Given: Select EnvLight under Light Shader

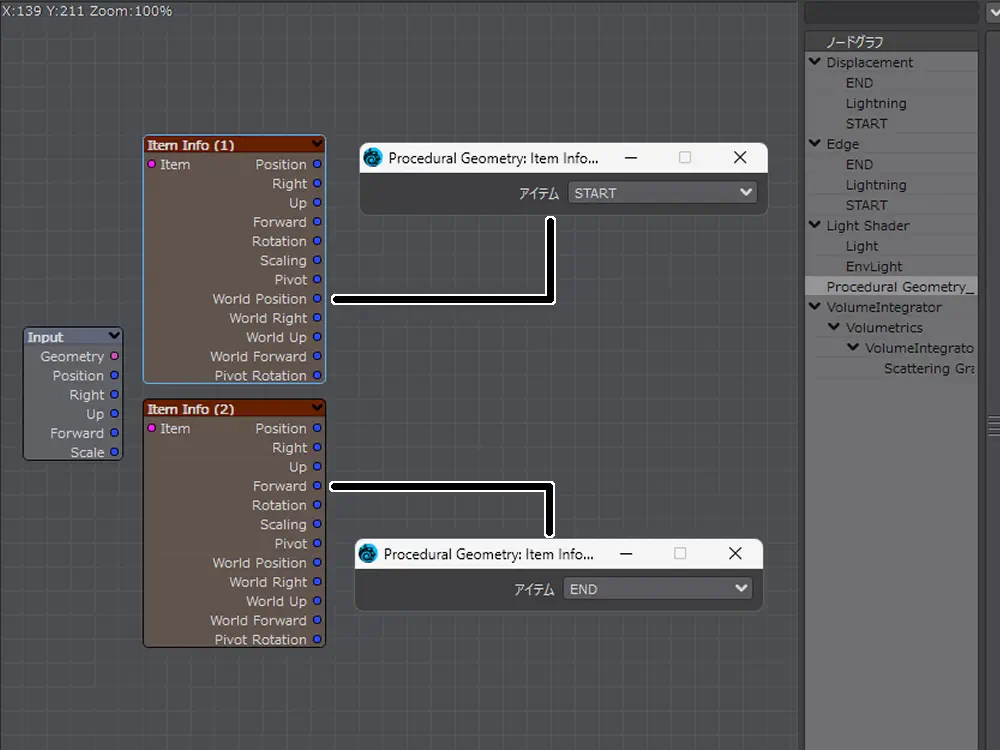Looking at the screenshot, I should [x=873, y=267].
